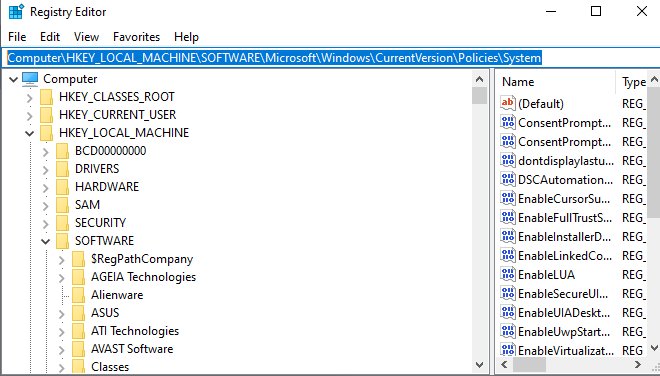
Task: Select the EnableVirtualizat... value name
Action: (x=566, y=350)
